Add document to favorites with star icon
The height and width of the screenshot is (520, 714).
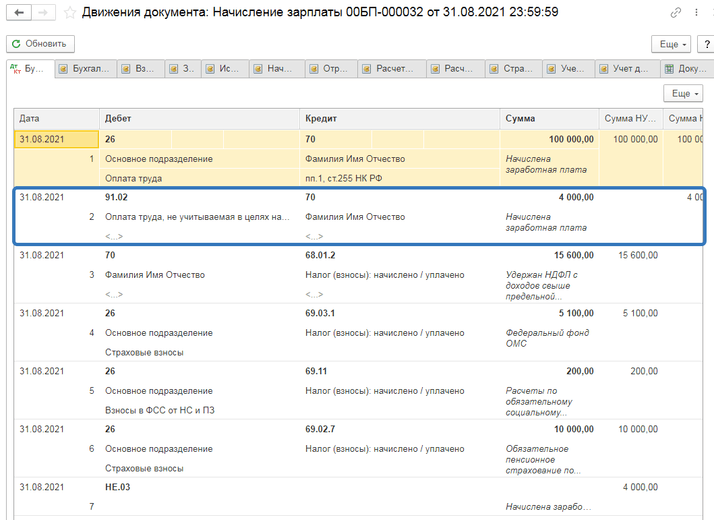click(x=70, y=13)
